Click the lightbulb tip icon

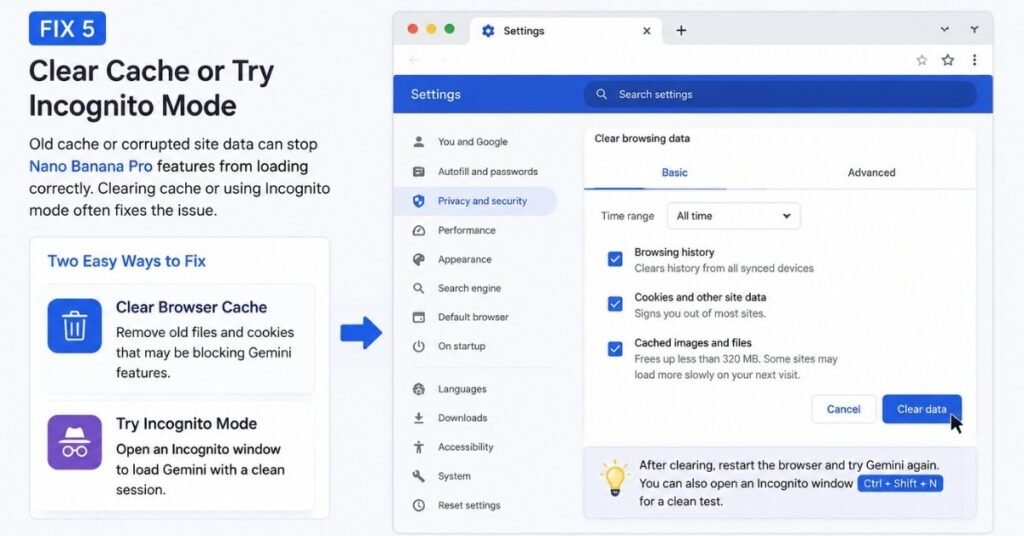click(x=615, y=478)
